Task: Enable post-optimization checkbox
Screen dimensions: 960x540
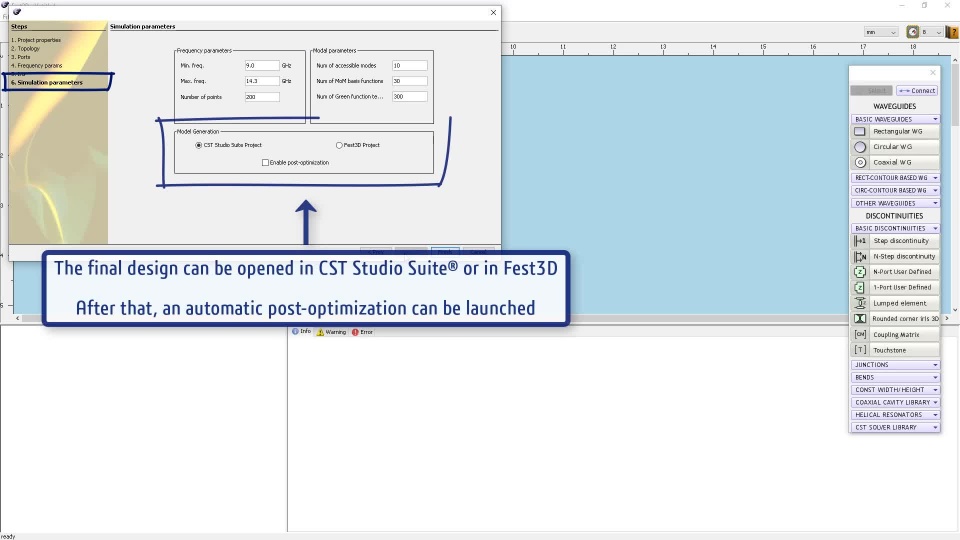Action: (x=265, y=162)
